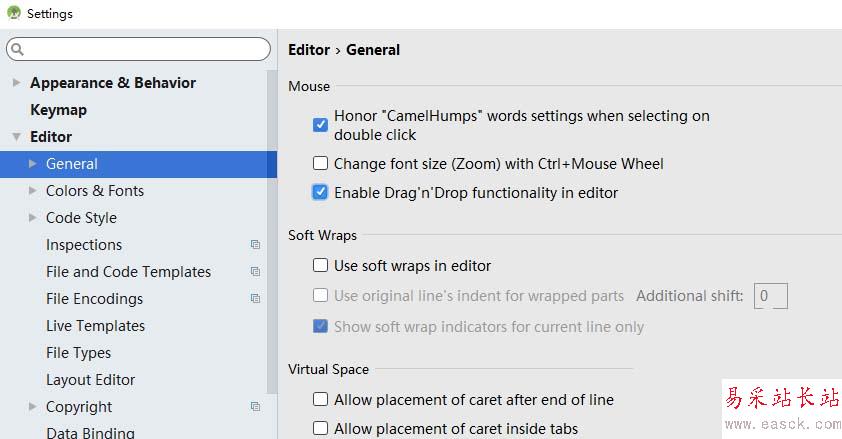The height and width of the screenshot is (439, 842).
Task: Expand the Code Style node
Action: (x=33, y=218)
